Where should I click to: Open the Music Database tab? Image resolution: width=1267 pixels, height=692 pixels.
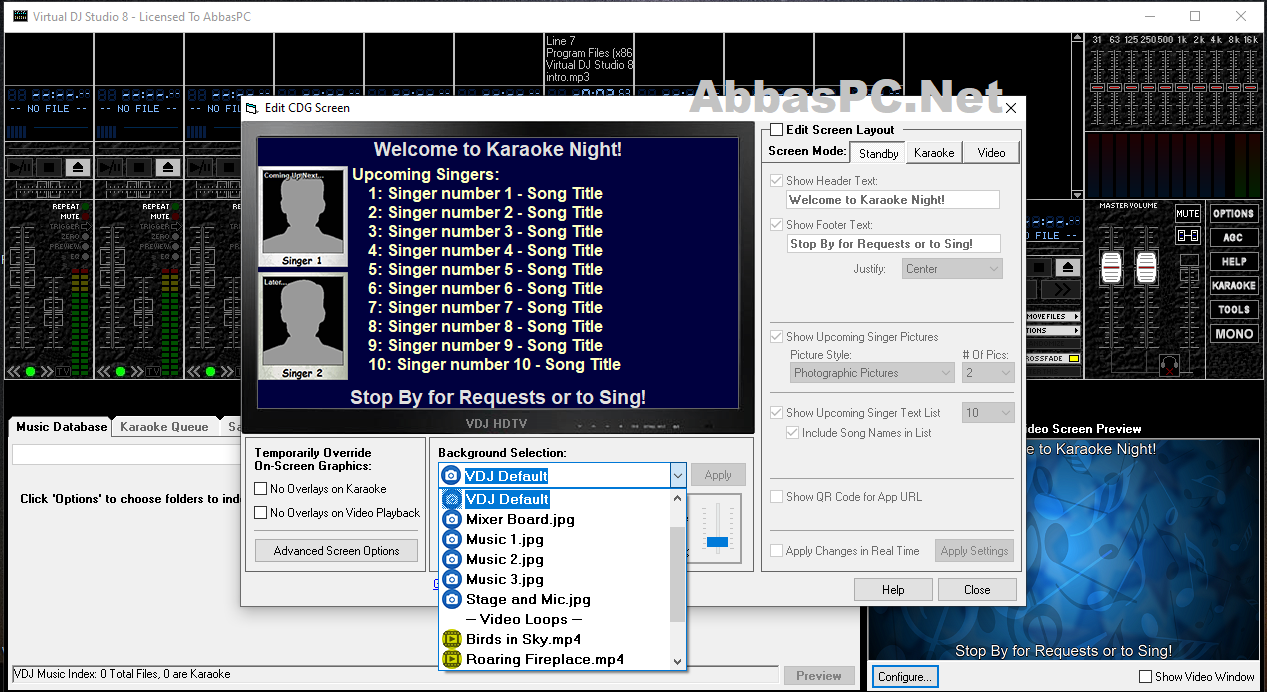tap(61, 427)
